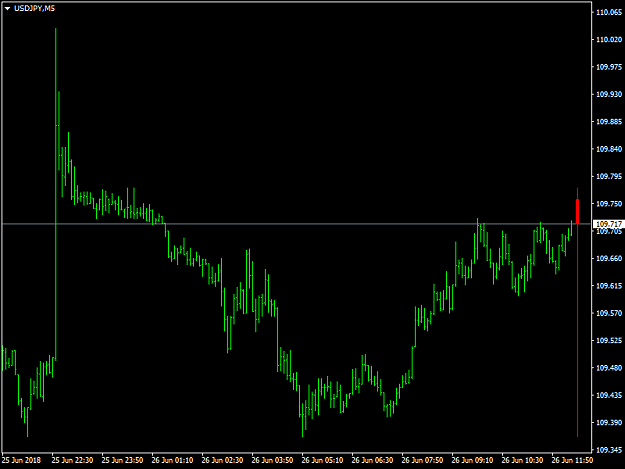Click the price level 109.525 on the scale

click(609, 341)
